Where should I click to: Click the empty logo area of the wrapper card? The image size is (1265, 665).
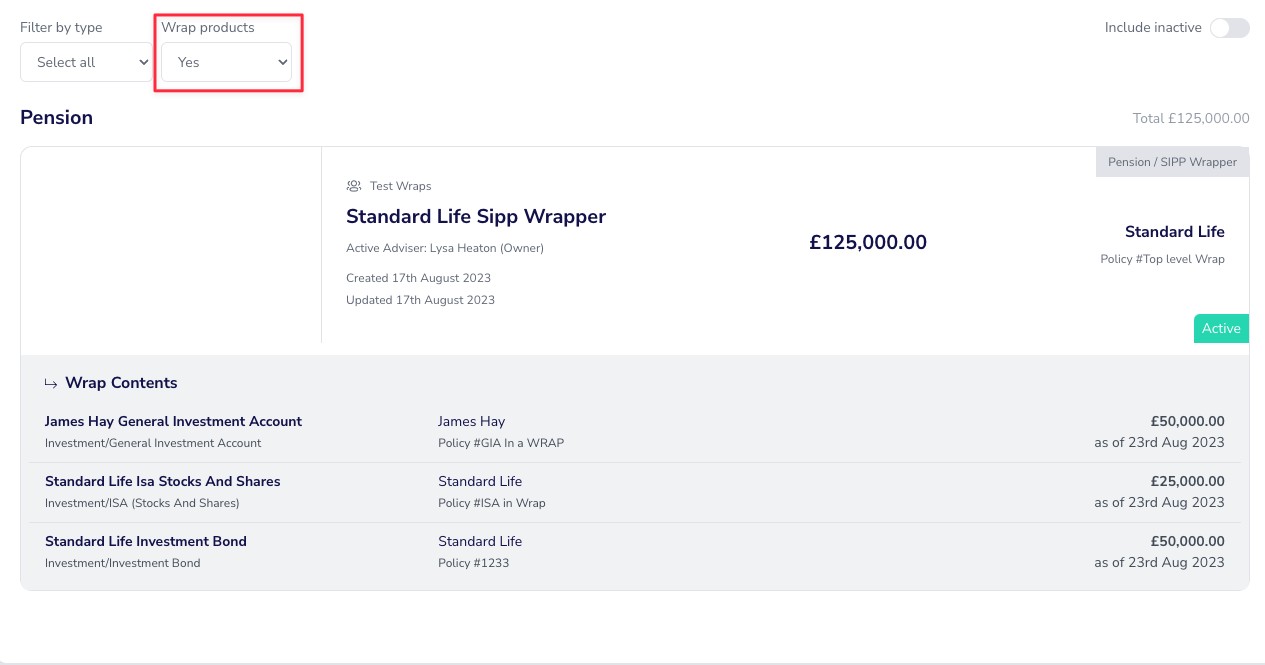[x=170, y=245]
